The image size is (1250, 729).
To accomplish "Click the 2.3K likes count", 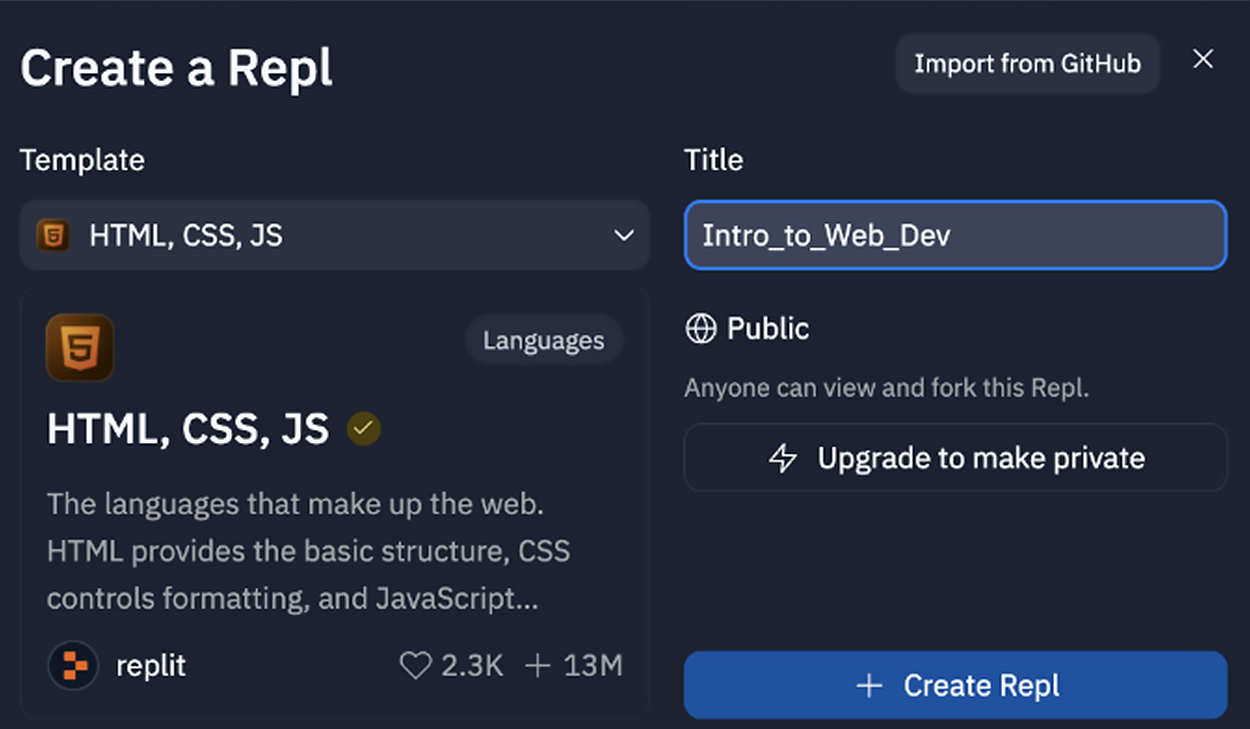I will [x=472, y=666].
